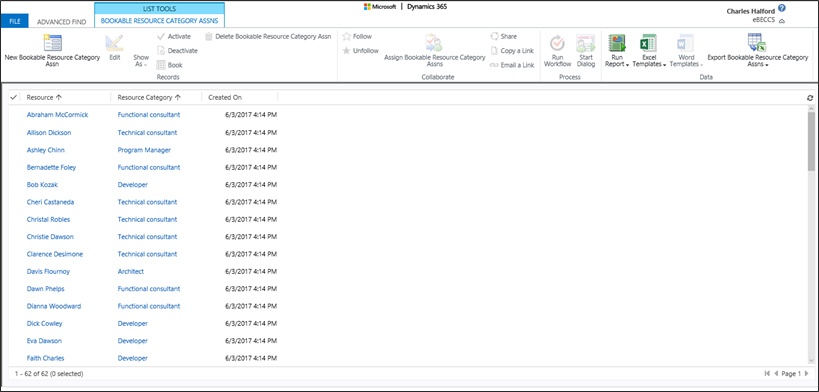Click the Follow star icon

(x=346, y=37)
